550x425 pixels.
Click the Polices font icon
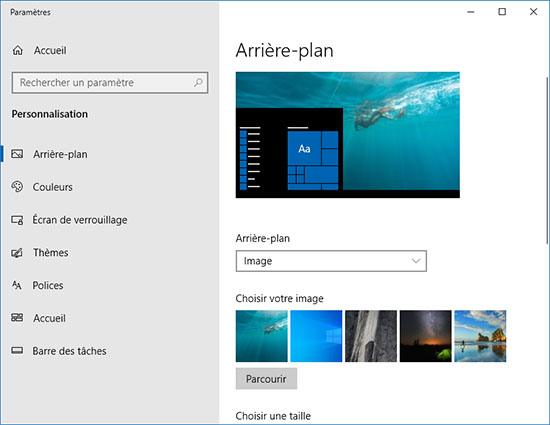(16, 285)
